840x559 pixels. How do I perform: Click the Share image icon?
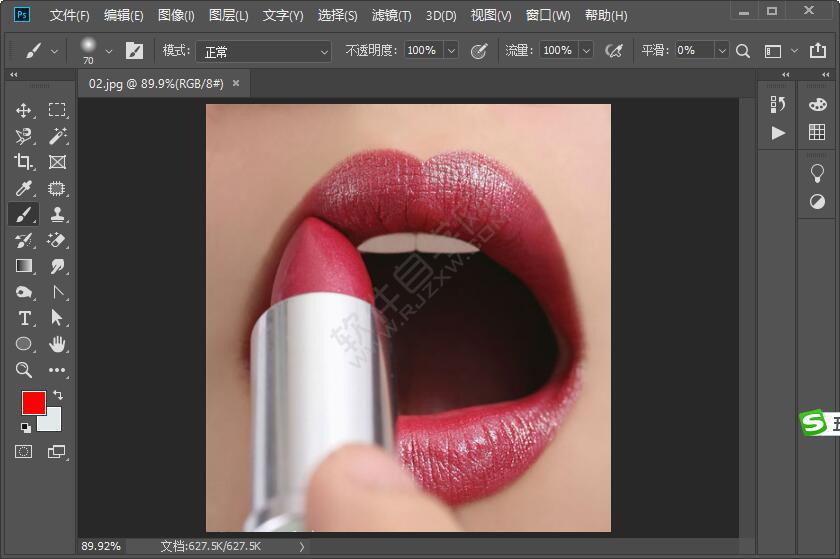click(818, 50)
